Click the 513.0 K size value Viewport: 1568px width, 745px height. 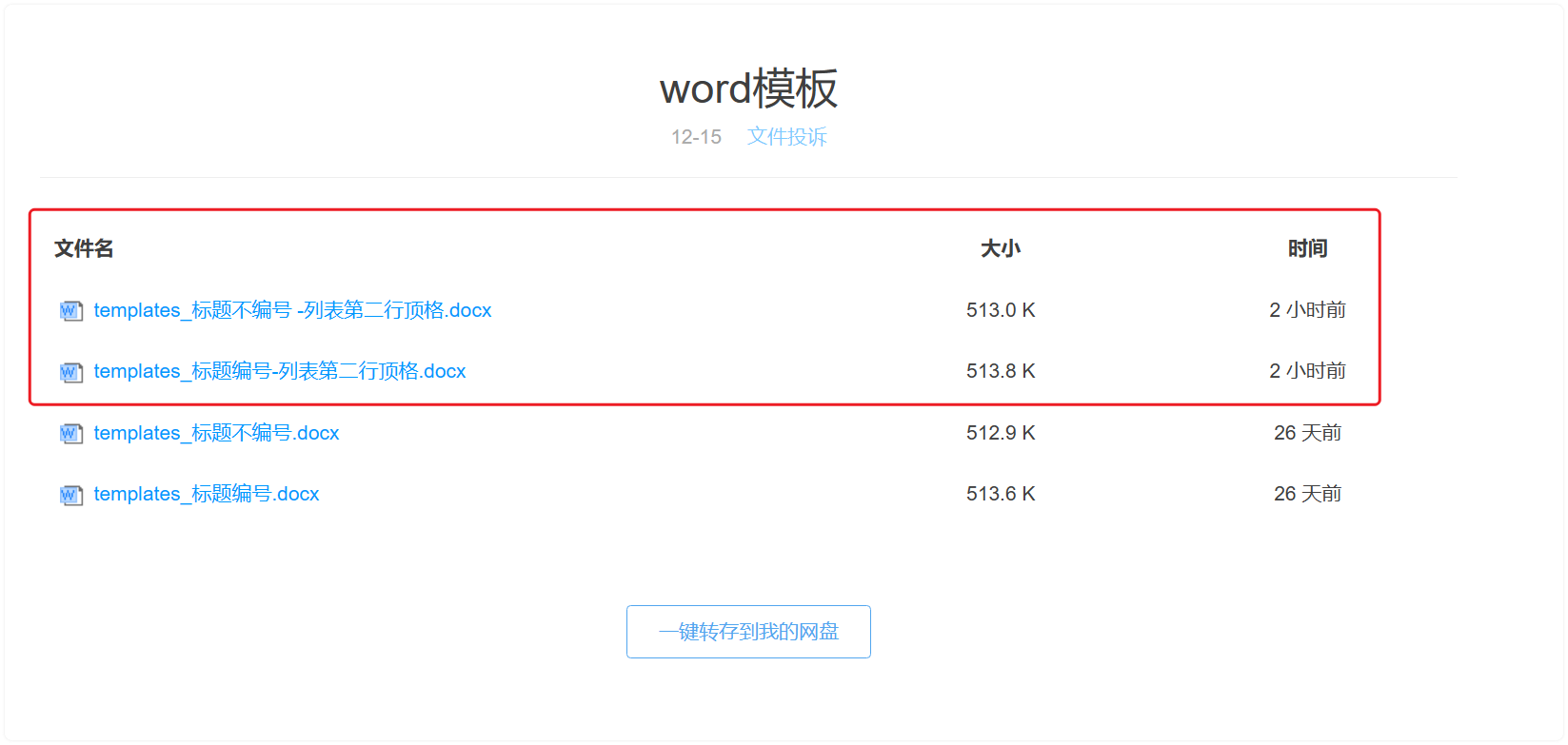coord(1001,310)
